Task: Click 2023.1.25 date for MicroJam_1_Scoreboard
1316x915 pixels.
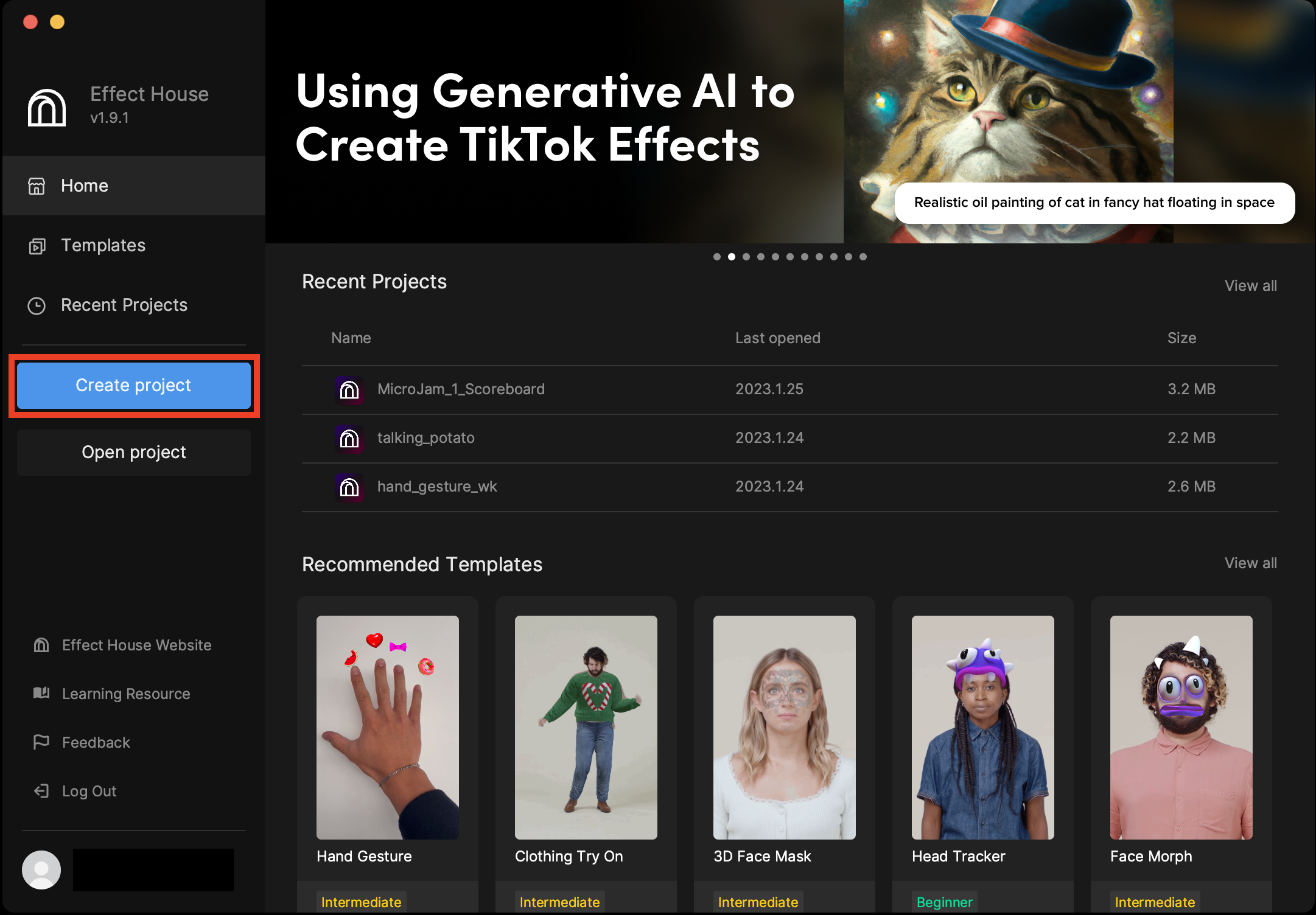Action: (x=769, y=389)
